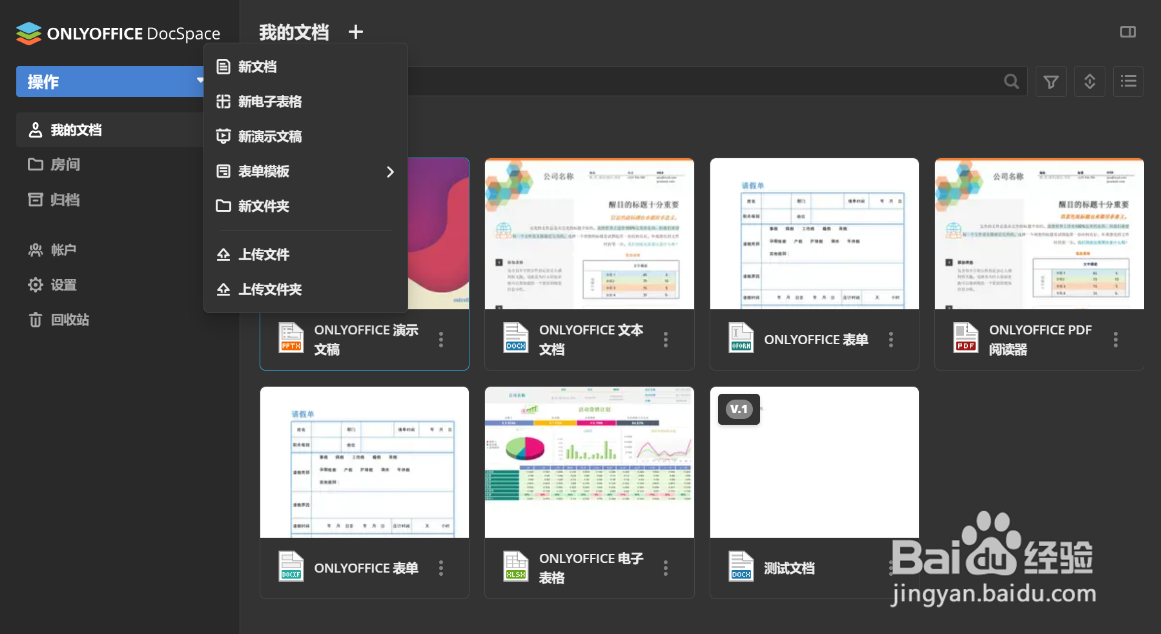
Task: Open top-row ONLYOFFICE 表单 thumbnail
Action: (x=814, y=233)
